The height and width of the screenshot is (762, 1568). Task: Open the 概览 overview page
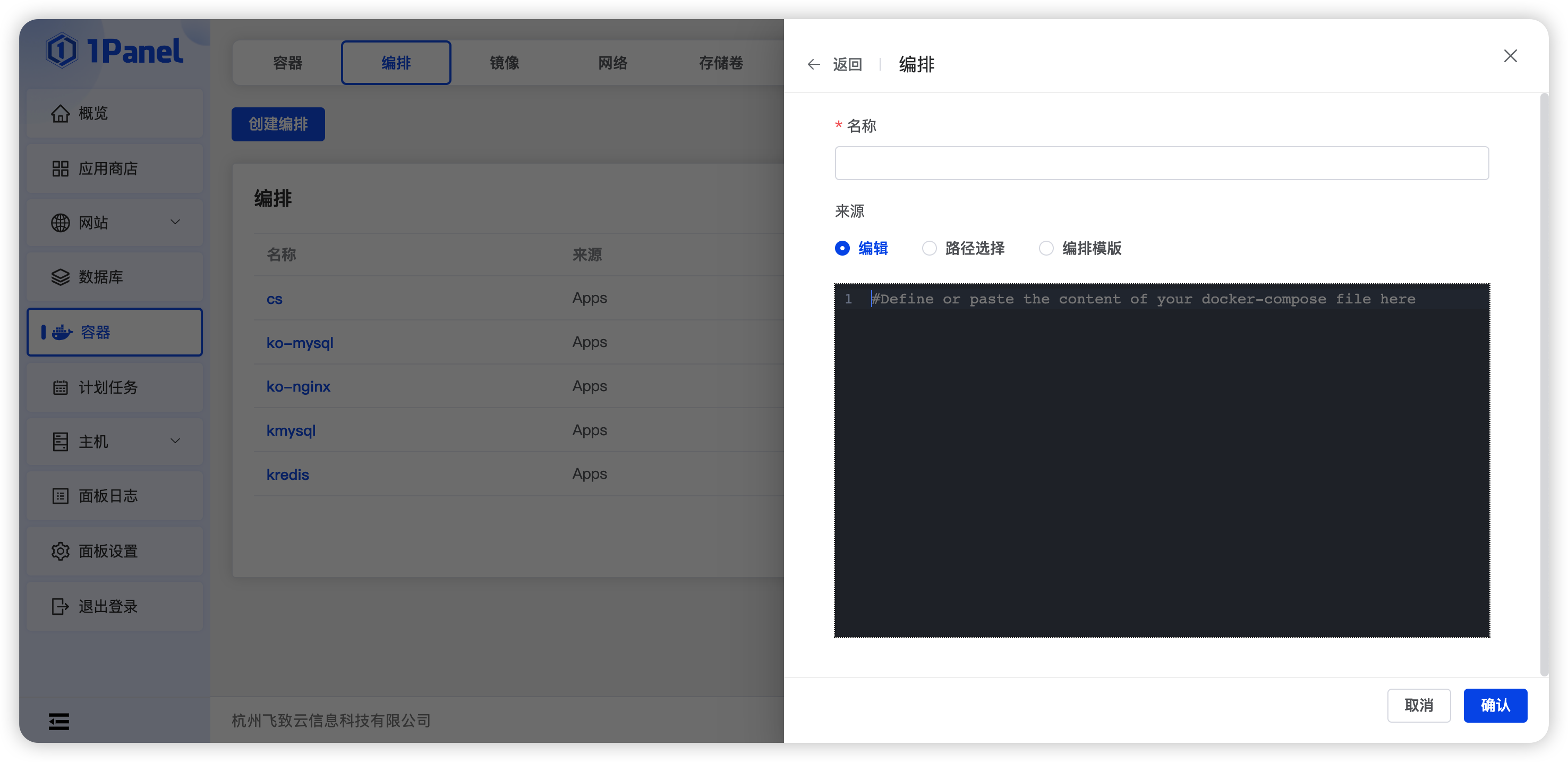(92, 113)
